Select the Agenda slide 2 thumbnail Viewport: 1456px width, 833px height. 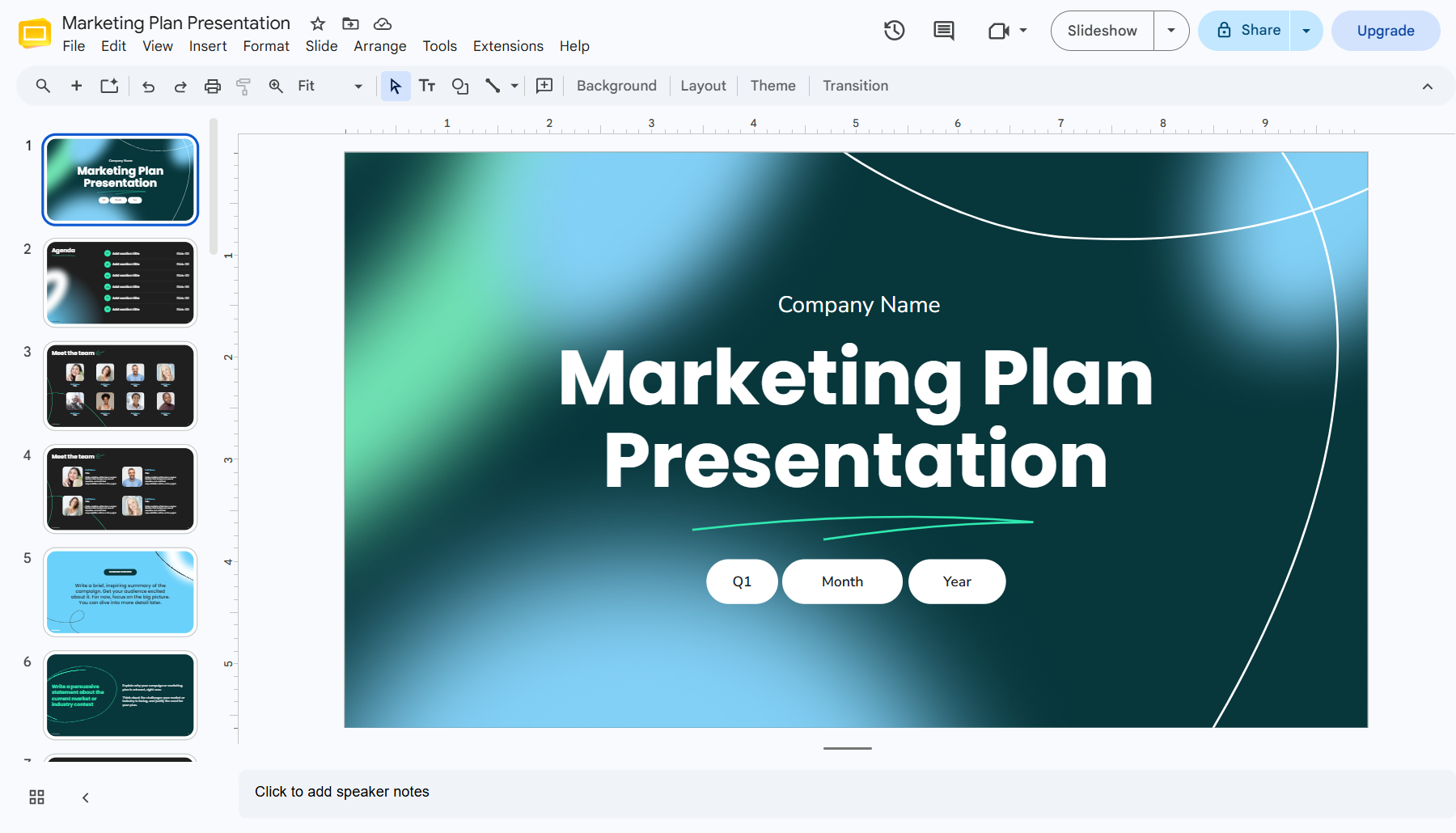(121, 283)
